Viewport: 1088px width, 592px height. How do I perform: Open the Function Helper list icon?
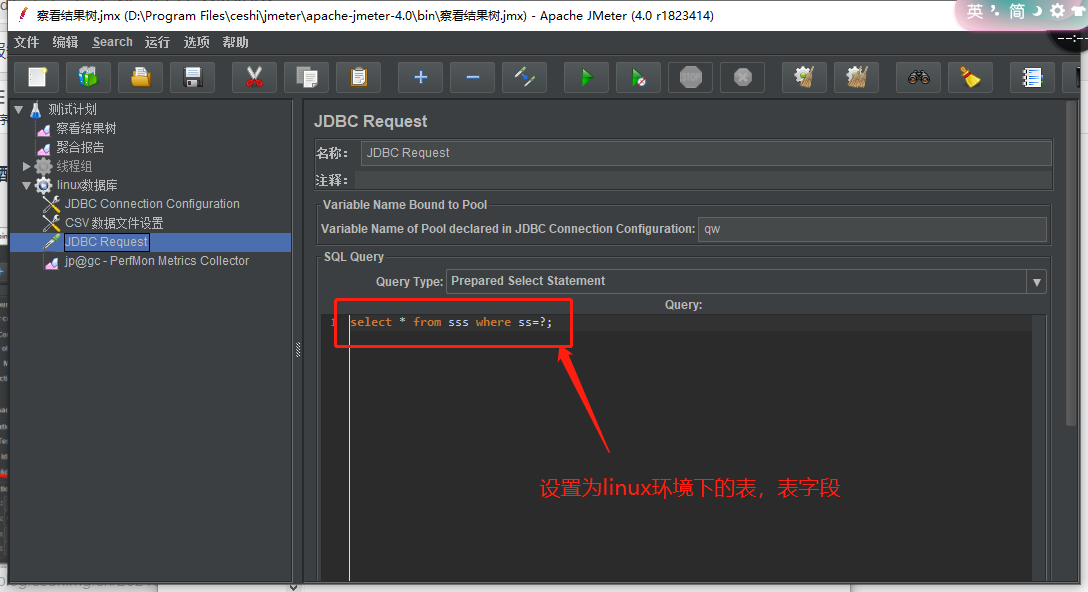tap(1032, 77)
